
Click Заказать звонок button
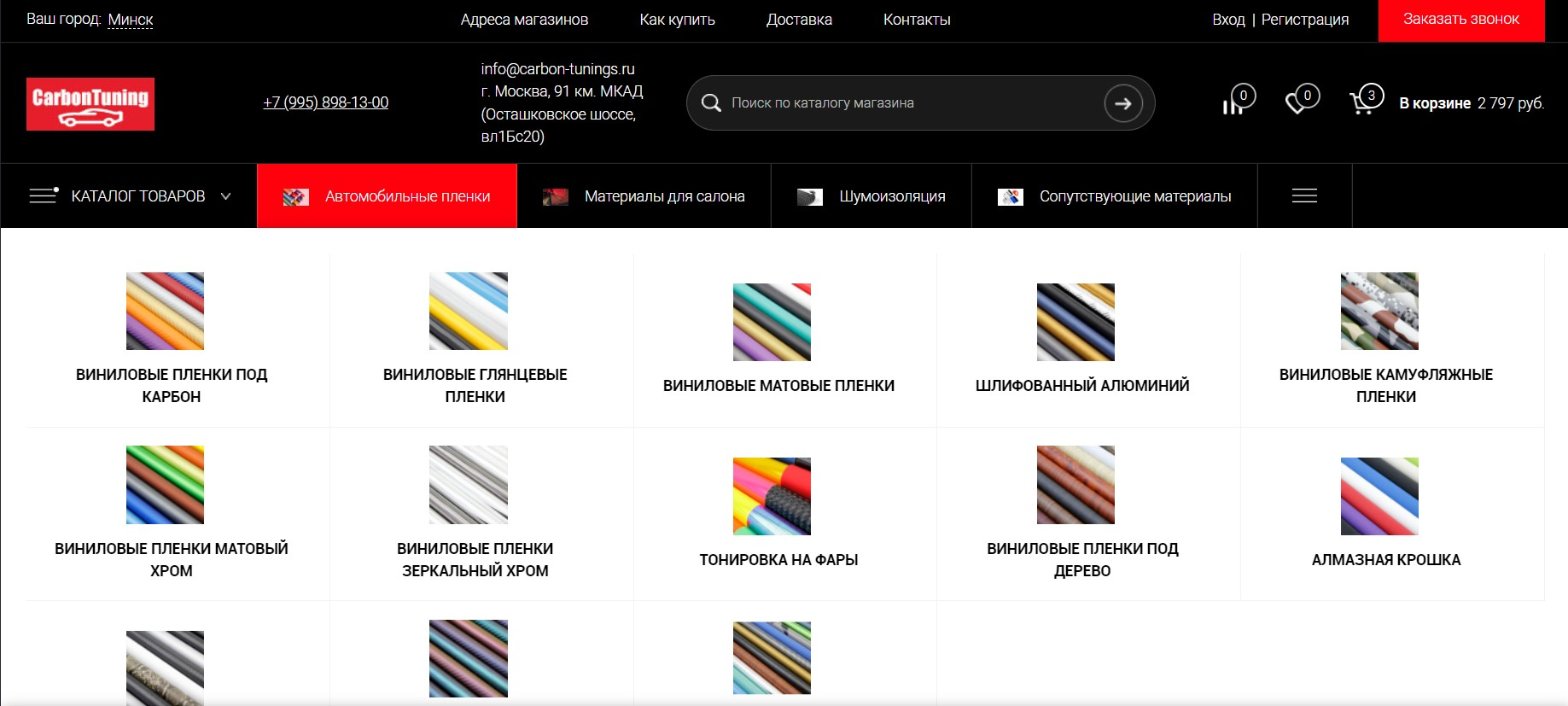pos(1461,20)
